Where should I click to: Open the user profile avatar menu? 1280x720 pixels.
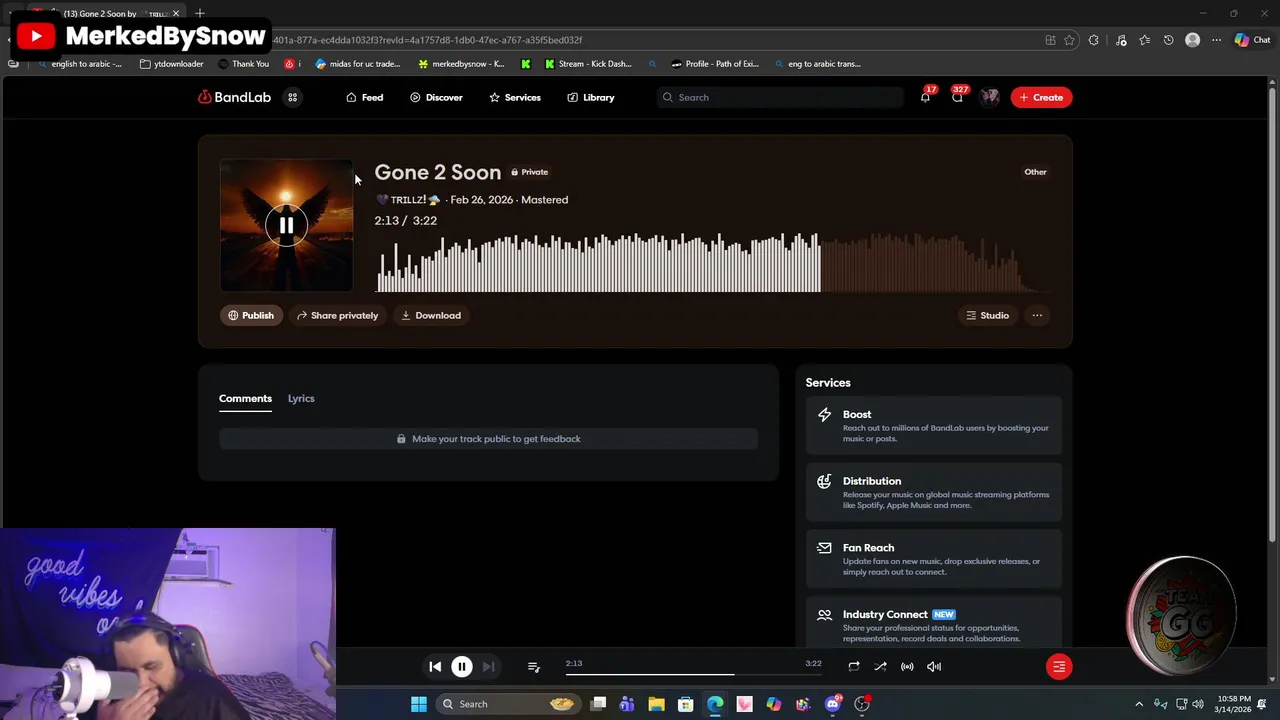click(x=990, y=97)
